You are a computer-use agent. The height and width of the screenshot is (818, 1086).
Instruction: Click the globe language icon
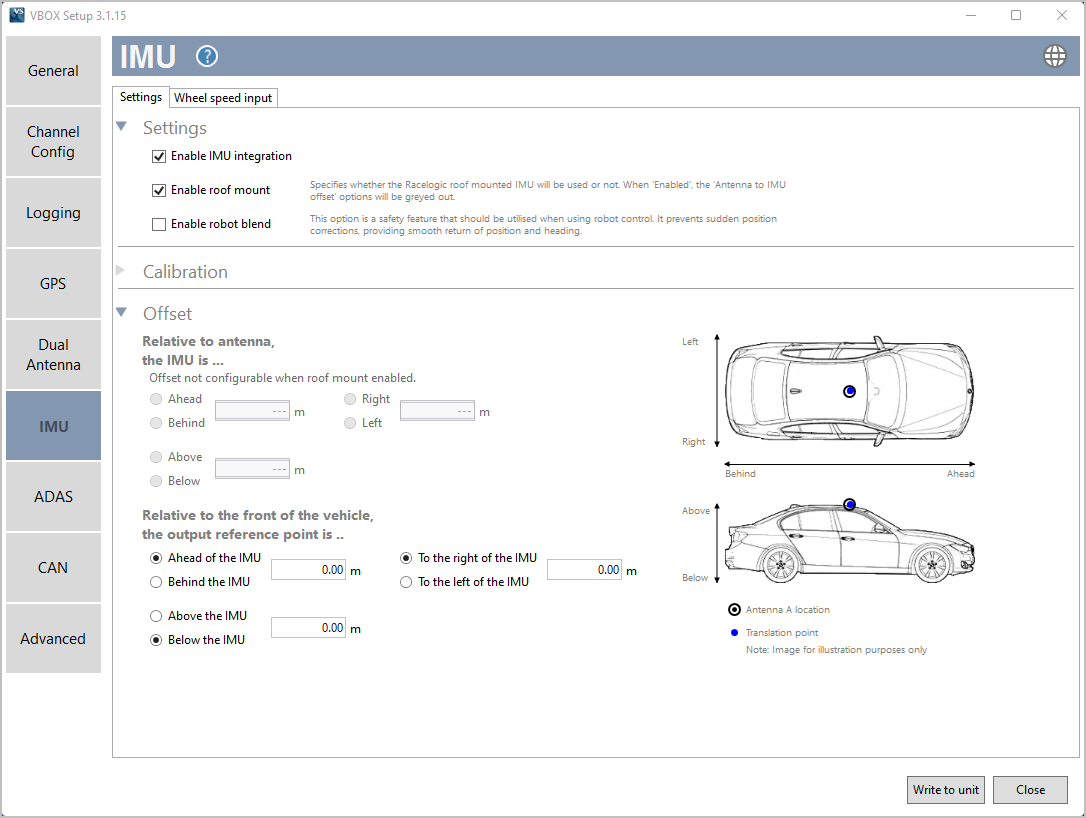click(x=1054, y=56)
